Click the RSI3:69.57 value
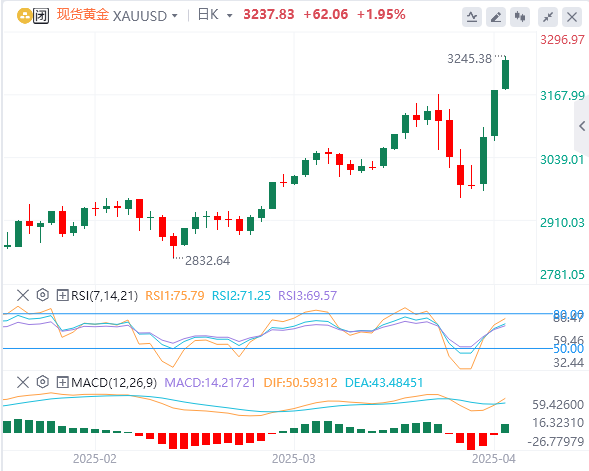 (307, 296)
